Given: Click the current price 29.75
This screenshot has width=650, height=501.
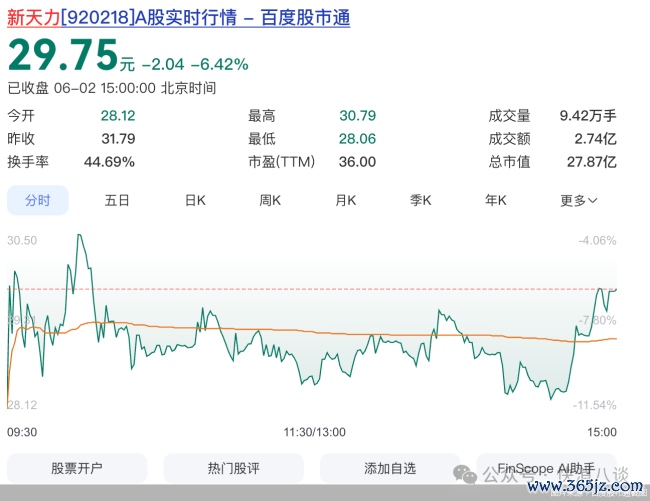Looking at the screenshot, I should pos(63,55).
